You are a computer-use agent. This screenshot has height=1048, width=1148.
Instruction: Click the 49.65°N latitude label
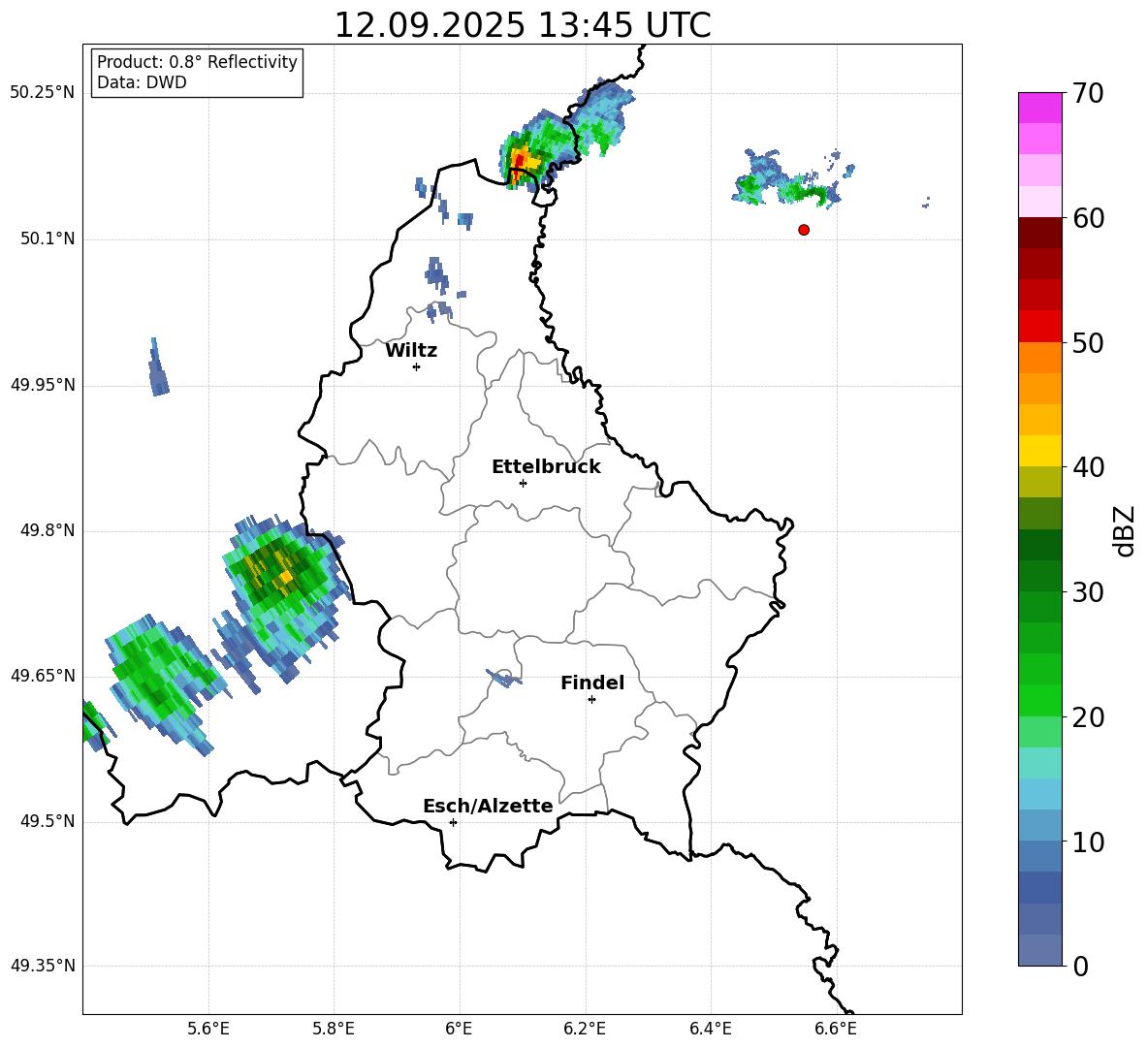[x=43, y=675]
